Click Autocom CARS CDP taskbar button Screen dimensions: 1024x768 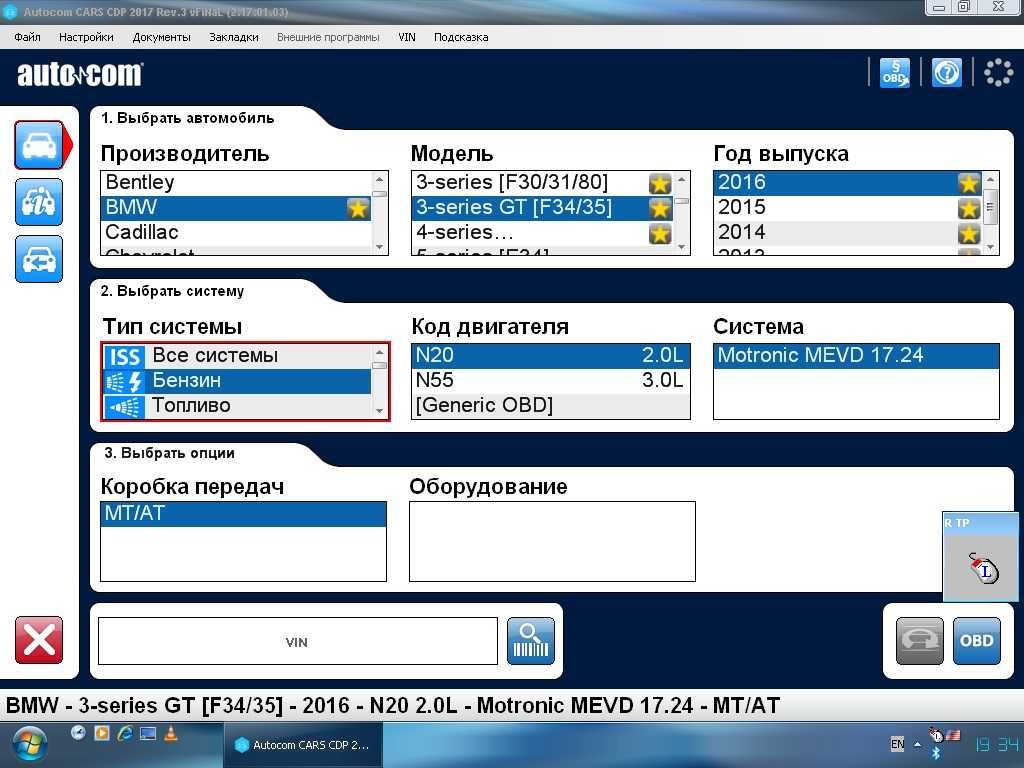(x=302, y=745)
